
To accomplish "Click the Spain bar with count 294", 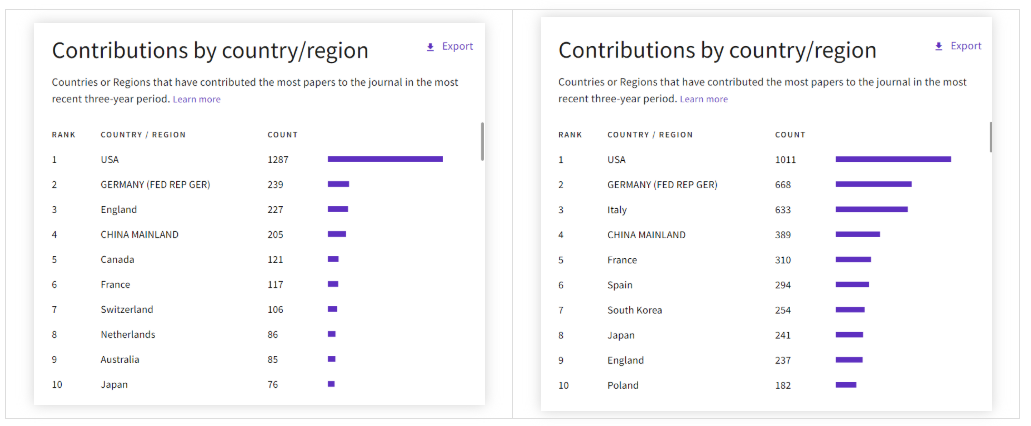I will [x=852, y=285].
